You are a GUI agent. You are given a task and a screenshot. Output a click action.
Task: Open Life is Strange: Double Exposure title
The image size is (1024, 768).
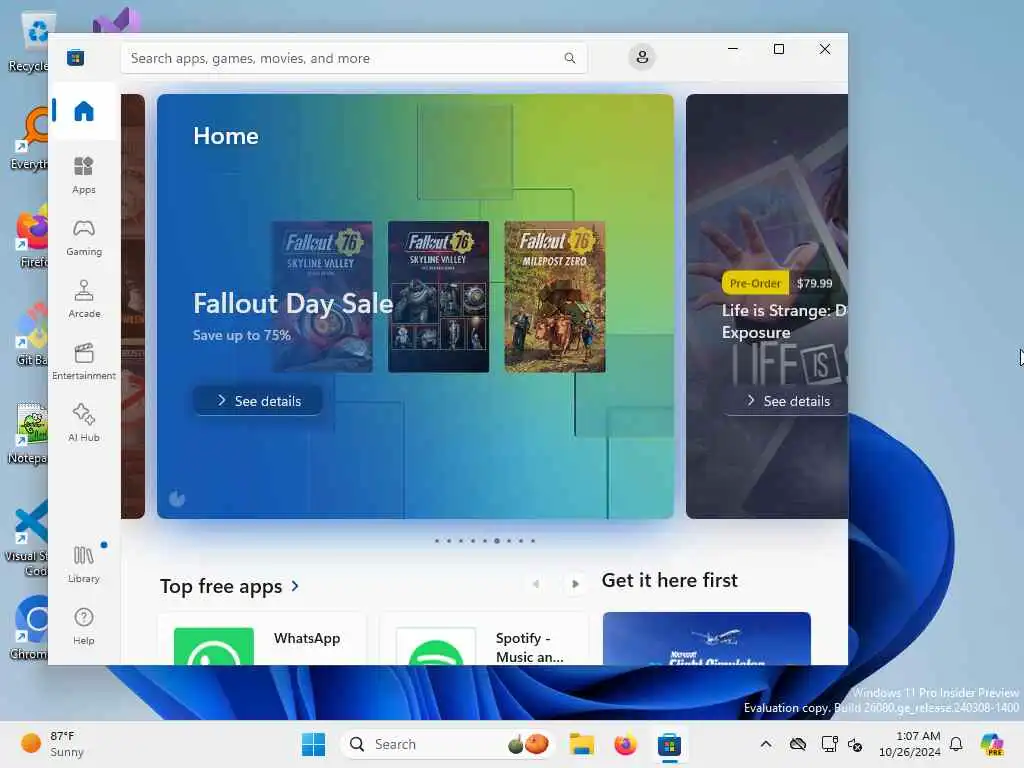784,321
